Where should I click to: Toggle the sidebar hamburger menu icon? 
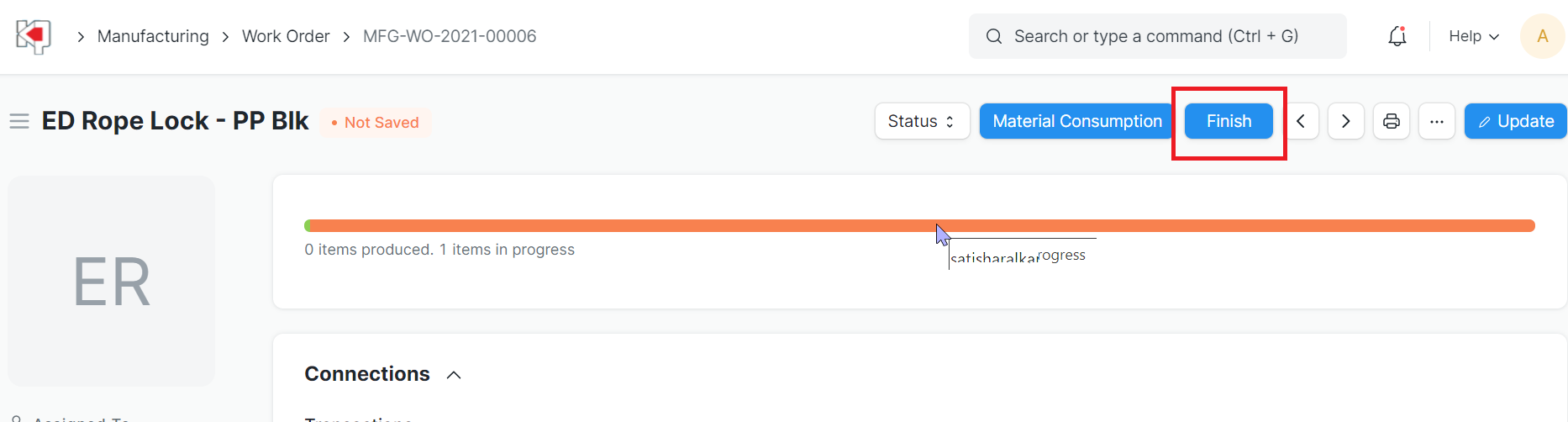(19, 122)
